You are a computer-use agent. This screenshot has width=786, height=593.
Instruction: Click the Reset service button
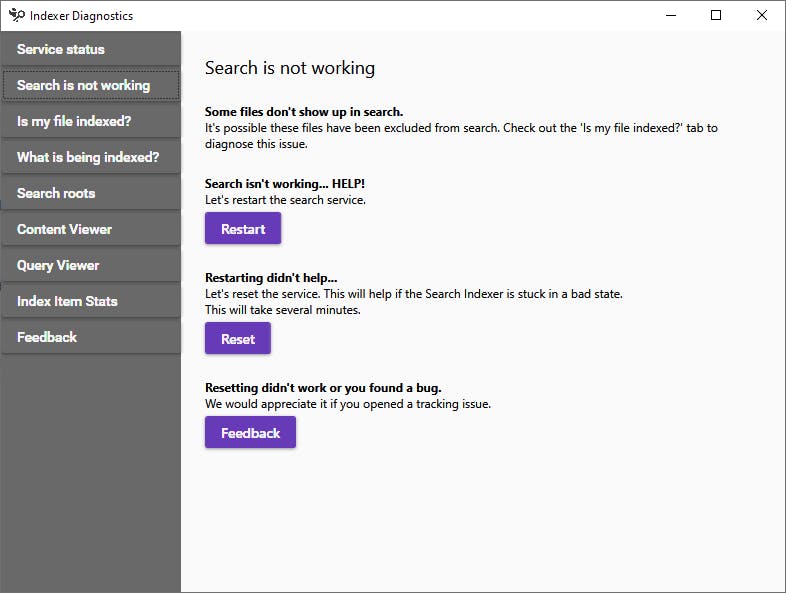point(238,339)
